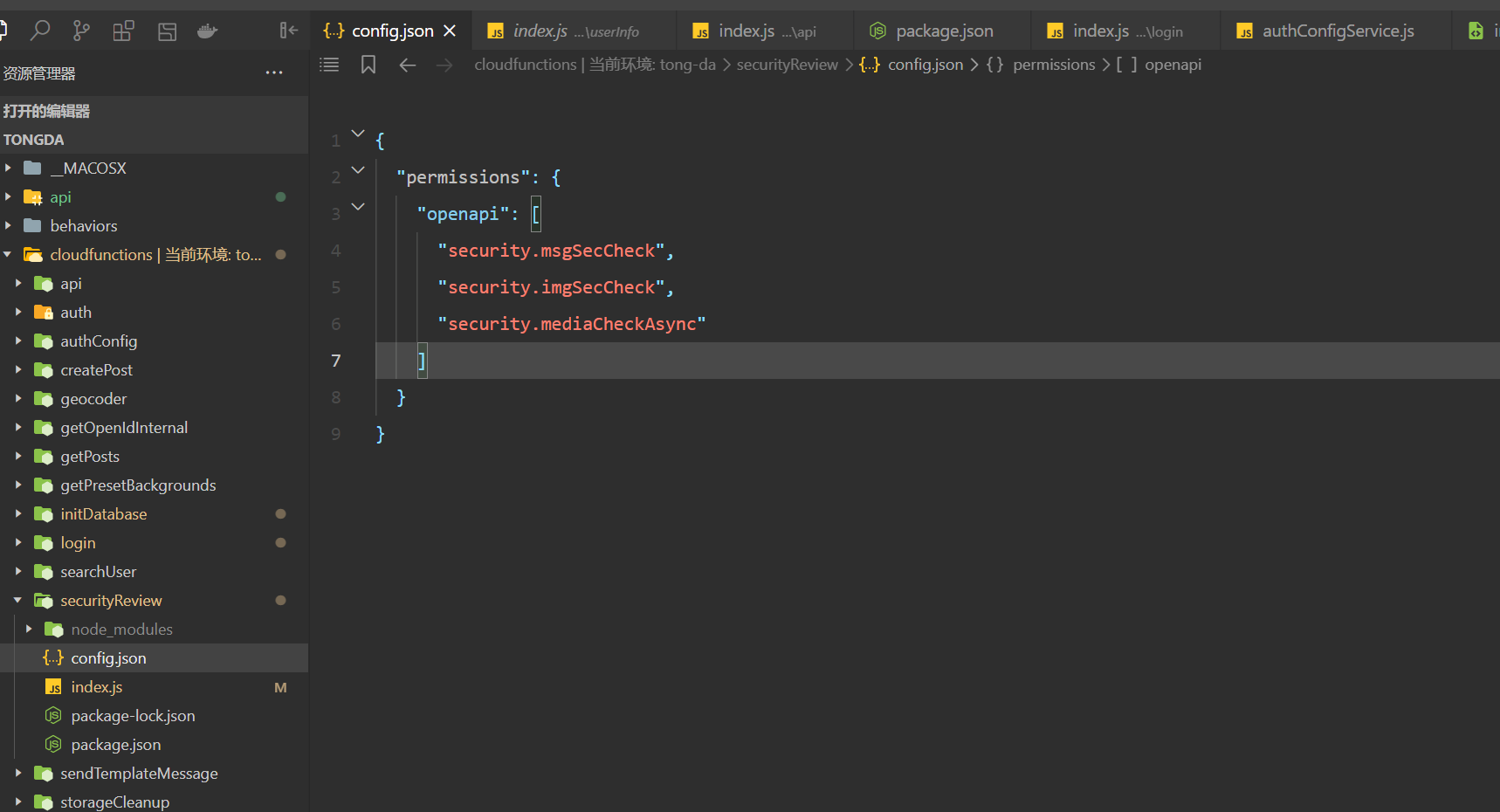Open the Docker whale icon

coord(207,31)
